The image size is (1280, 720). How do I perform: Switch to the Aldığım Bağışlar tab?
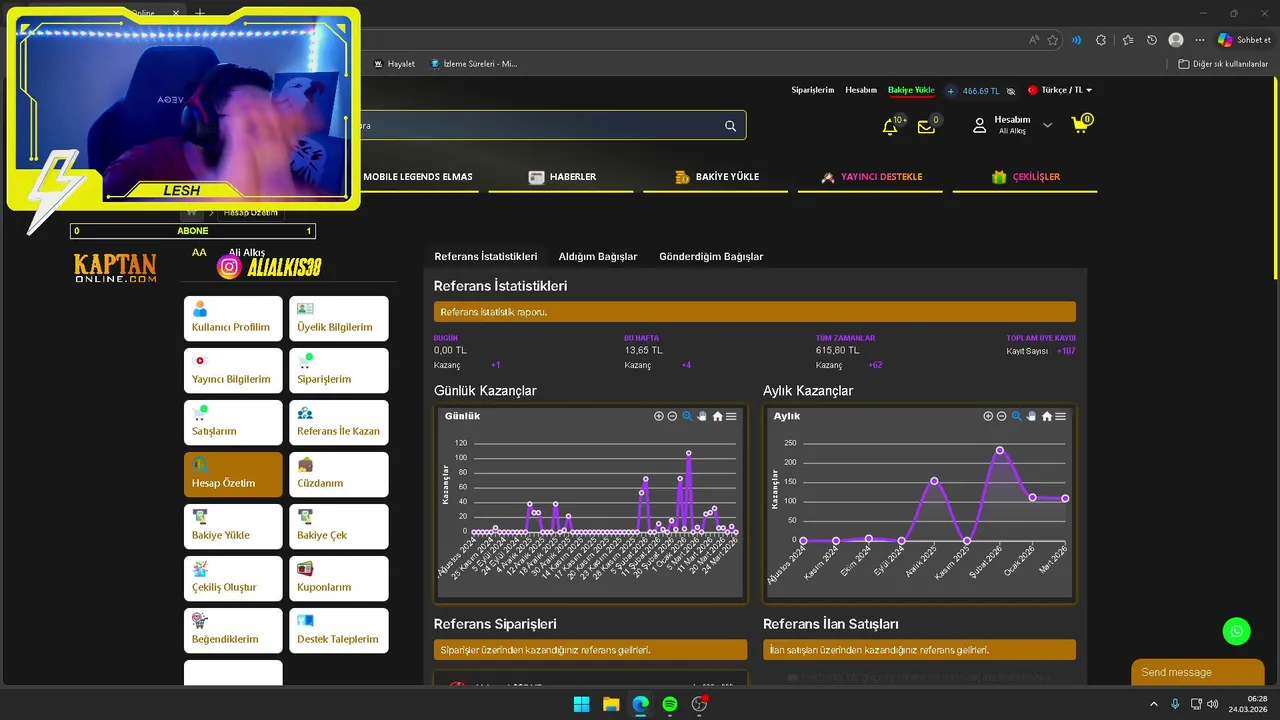(598, 256)
